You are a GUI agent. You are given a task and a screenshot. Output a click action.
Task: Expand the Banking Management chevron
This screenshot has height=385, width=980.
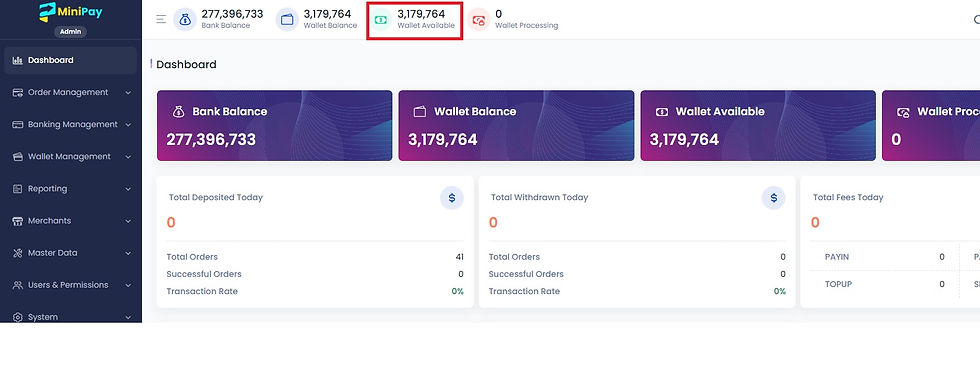pos(128,124)
